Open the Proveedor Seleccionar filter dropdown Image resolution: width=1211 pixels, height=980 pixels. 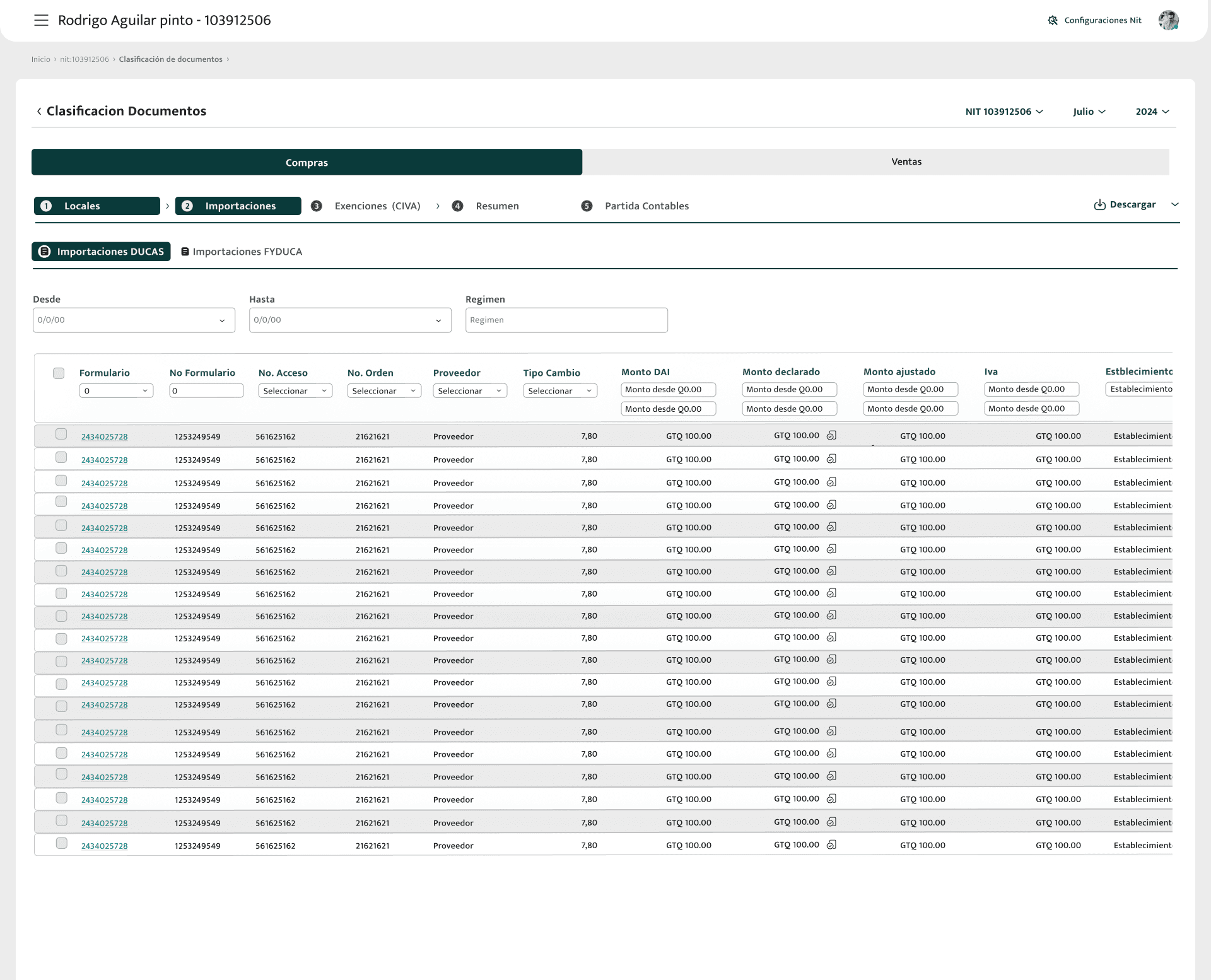pyautogui.click(x=469, y=391)
